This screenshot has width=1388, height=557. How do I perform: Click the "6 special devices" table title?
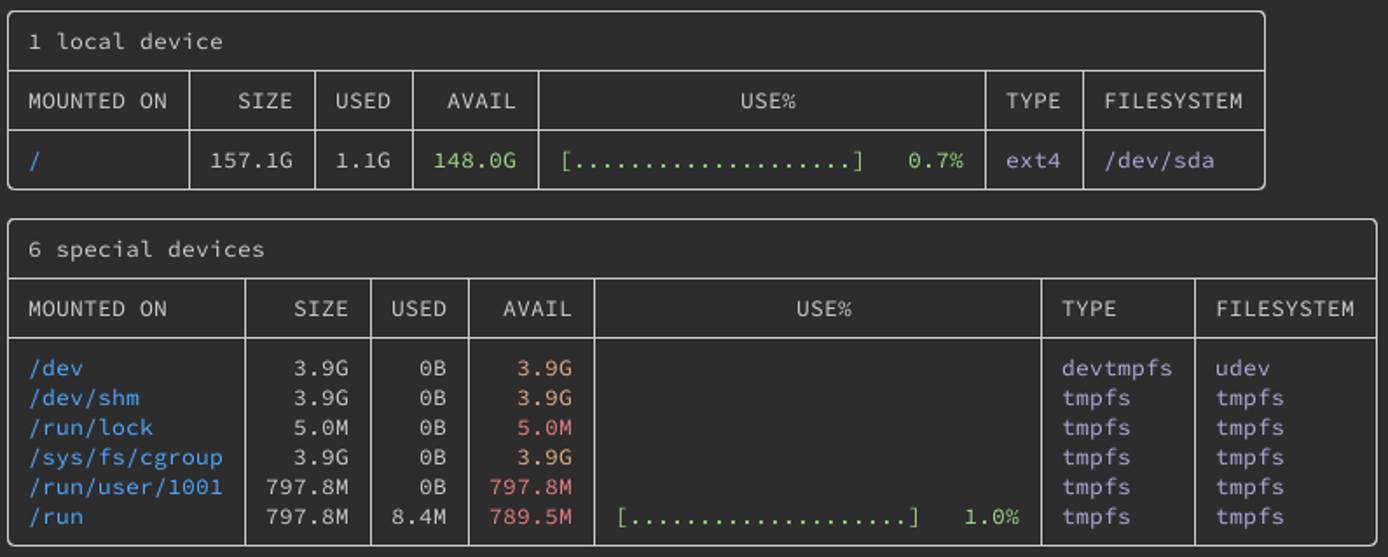click(146, 250)
